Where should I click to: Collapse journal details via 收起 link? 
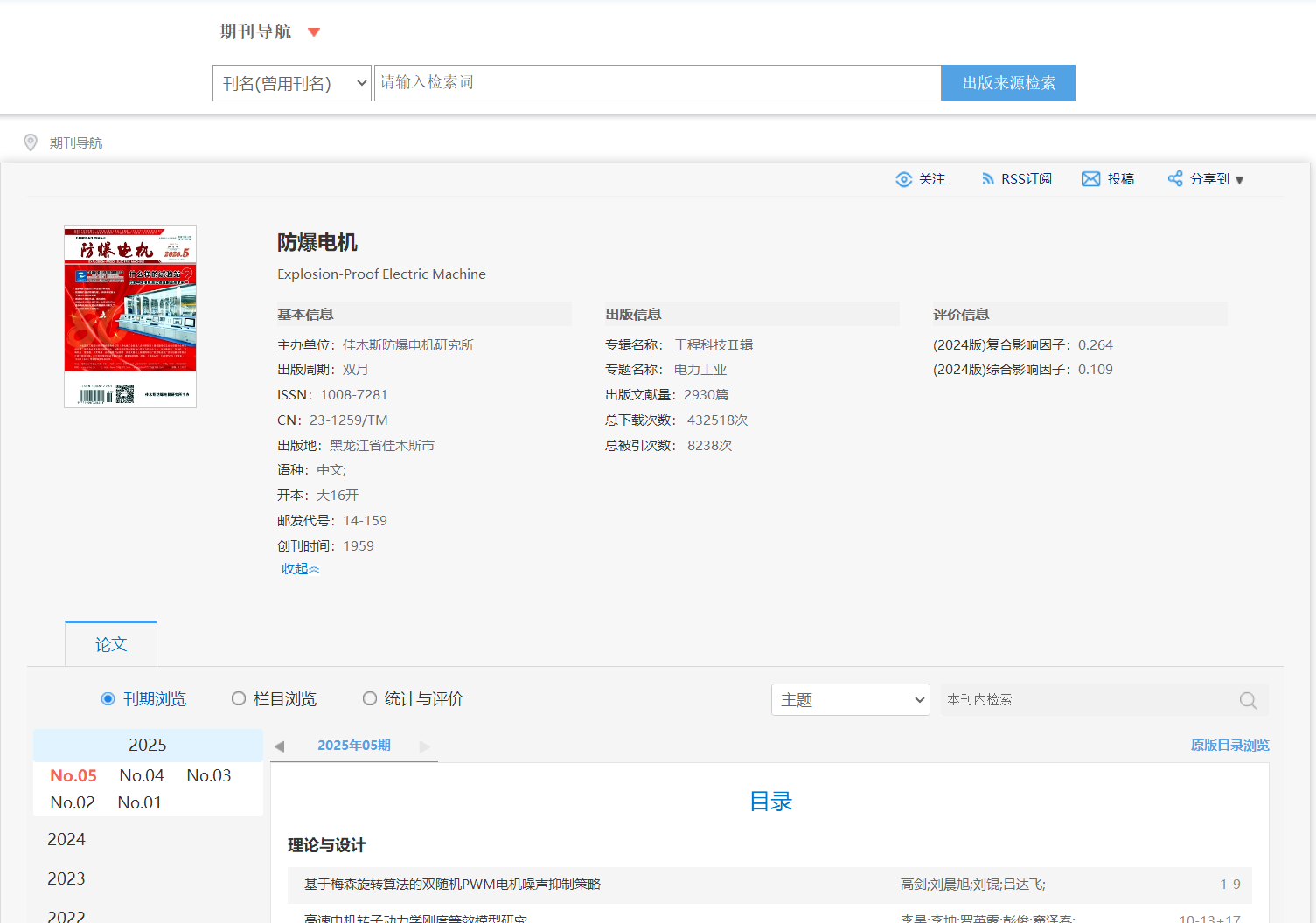click(x=300, y=569)
